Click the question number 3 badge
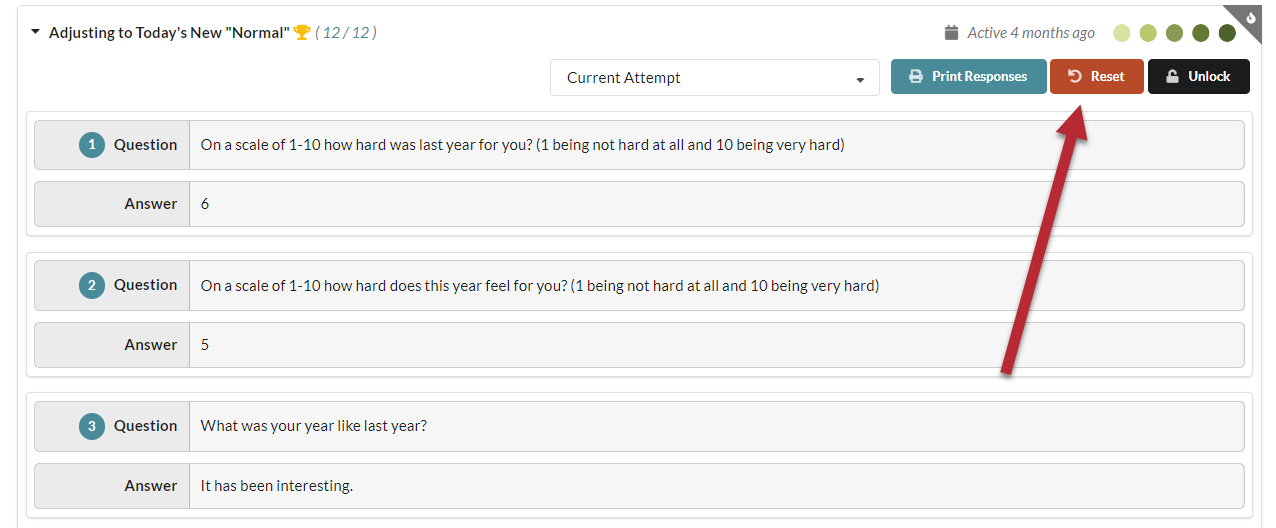The height and width of the screenshot is (528, 1276). pyautogui.click(x=92, y=426)
